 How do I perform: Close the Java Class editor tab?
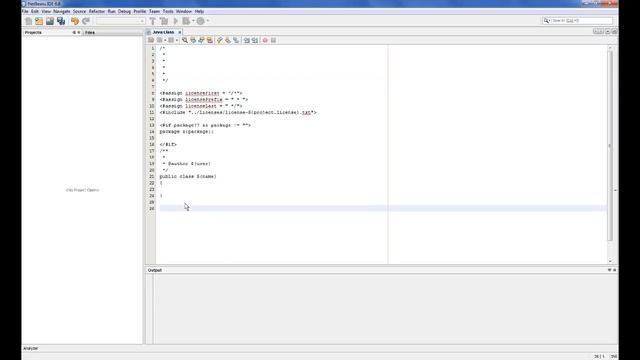tap(180, 32)
